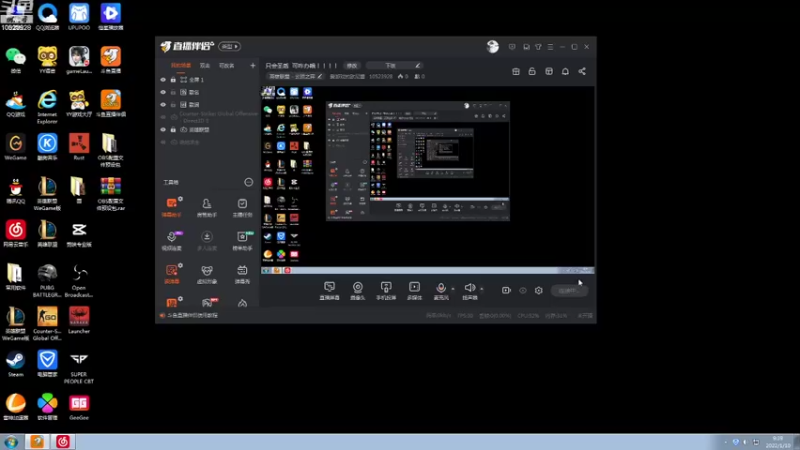Open the virtual avatar bear-face tool
Image resolution: width=800 pixels, height=450 pixels.
coord(207,273)
